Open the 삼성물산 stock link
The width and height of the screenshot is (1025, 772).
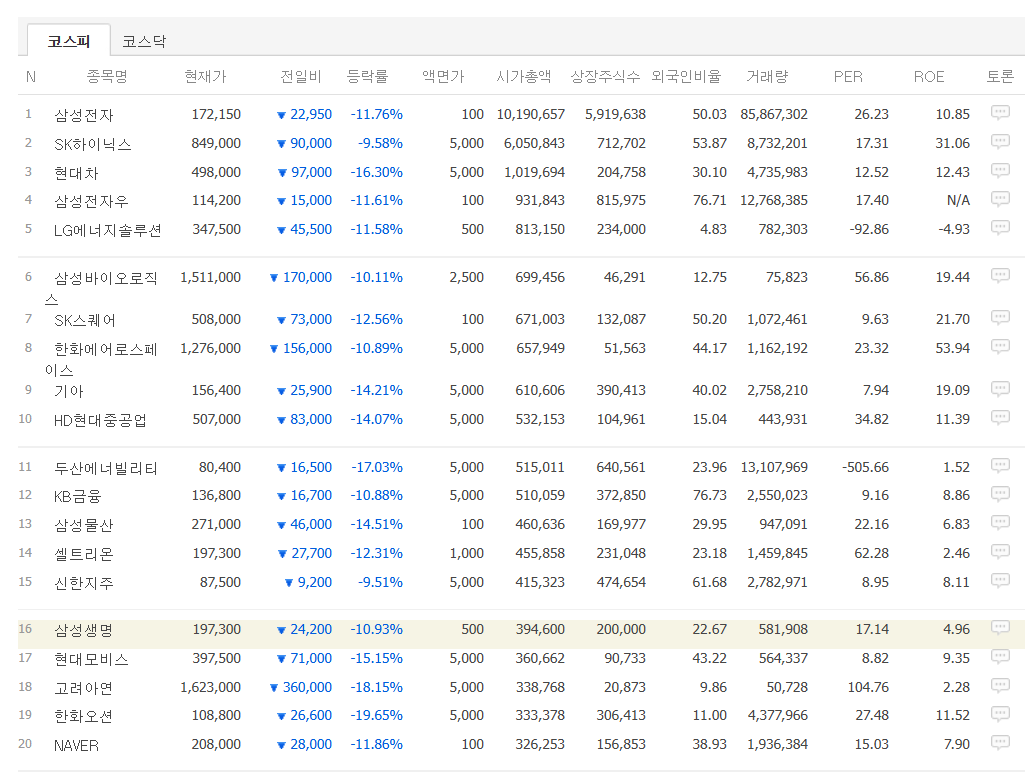[84, 525]
